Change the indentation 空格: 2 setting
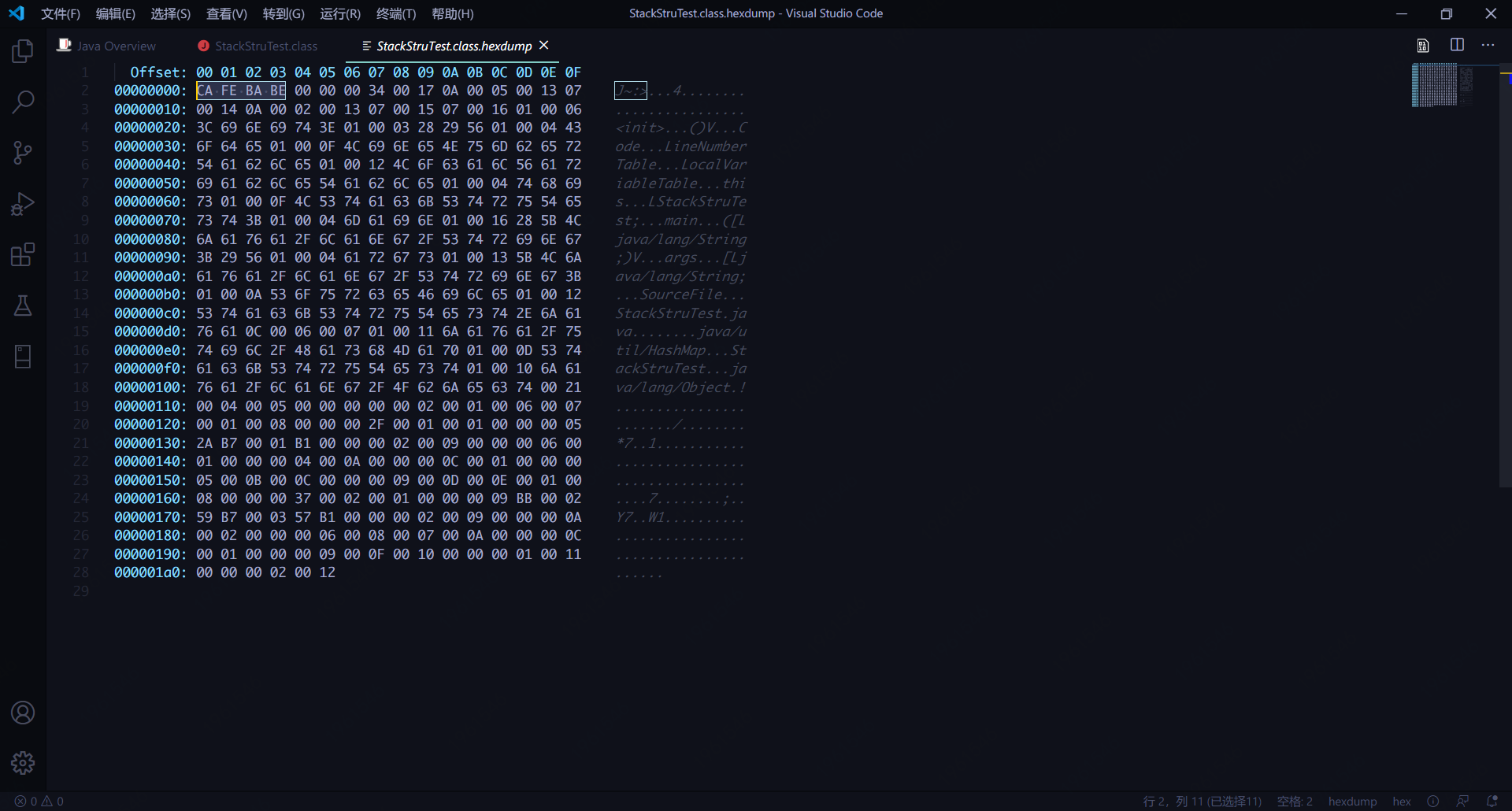The height and width of the screenshot is (811, 1512). click(1295, 802)
